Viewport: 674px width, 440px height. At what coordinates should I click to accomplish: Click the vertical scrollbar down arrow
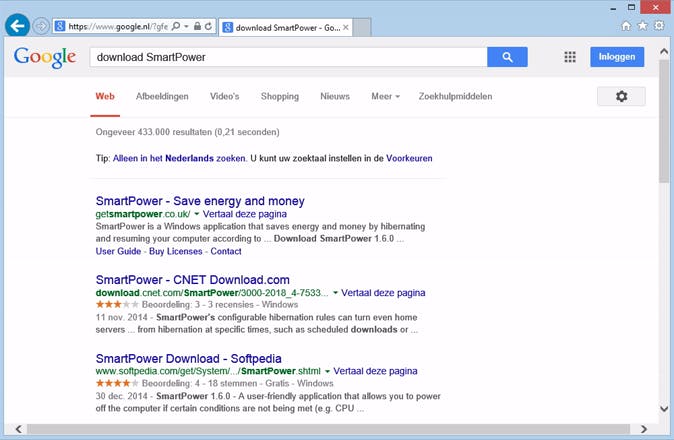click(x=664, y=409)
